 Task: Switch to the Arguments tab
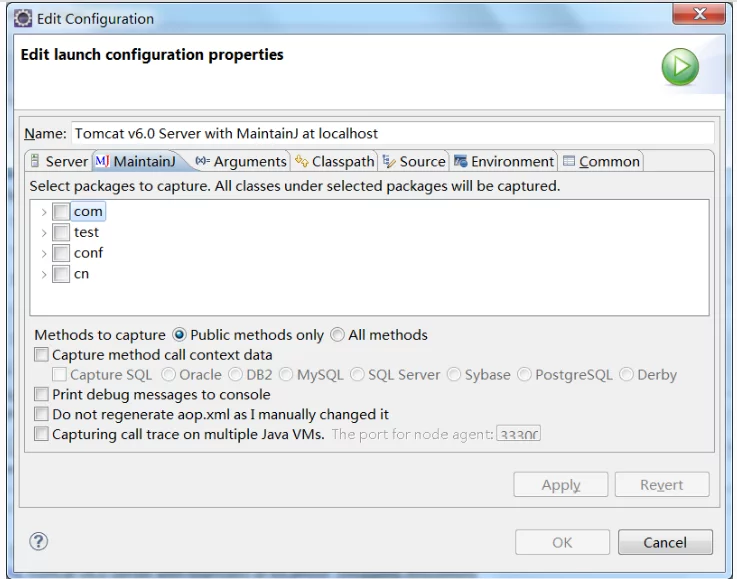tap(241, 161)
